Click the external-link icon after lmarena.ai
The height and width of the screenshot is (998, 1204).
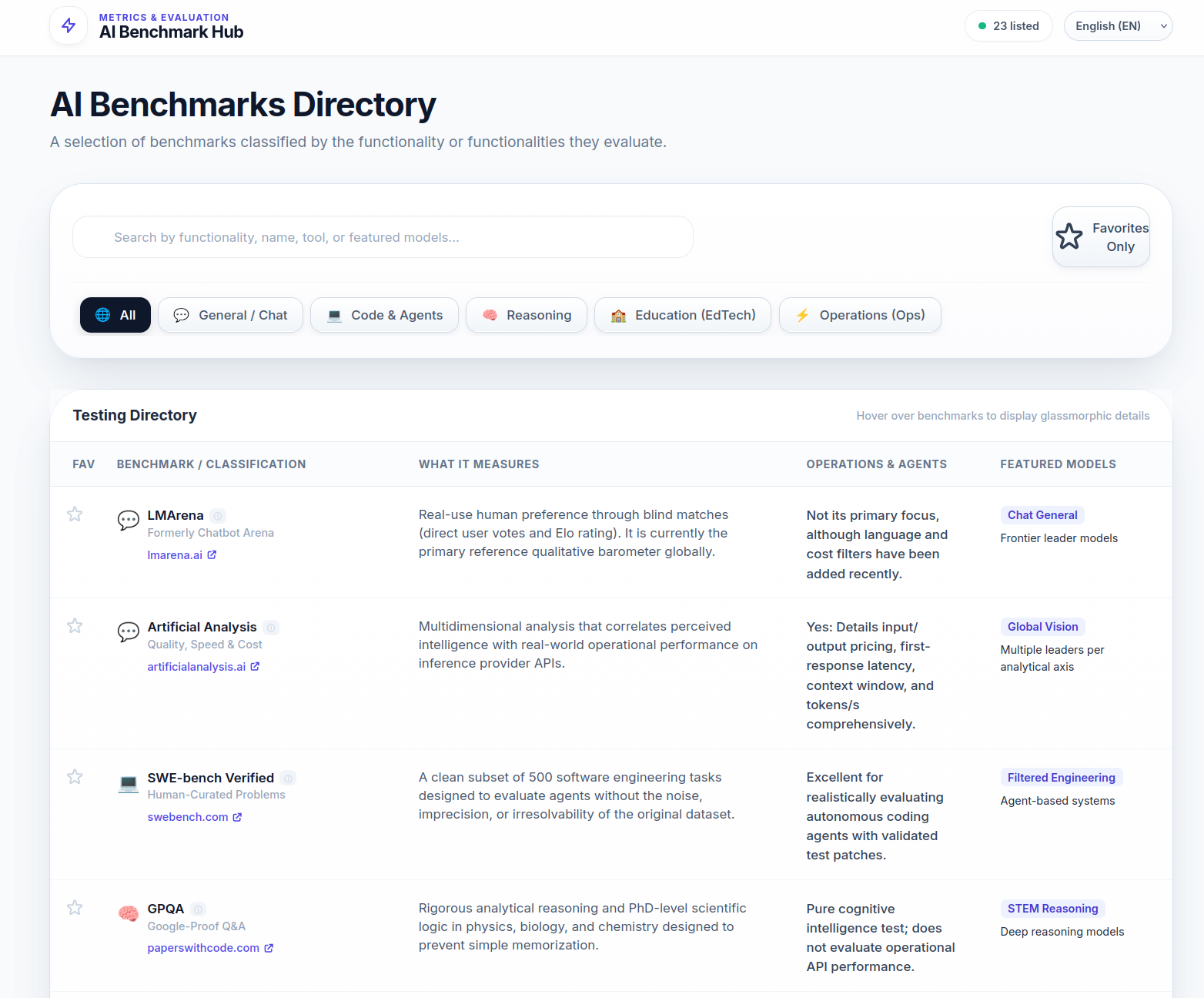click(212, 554)
